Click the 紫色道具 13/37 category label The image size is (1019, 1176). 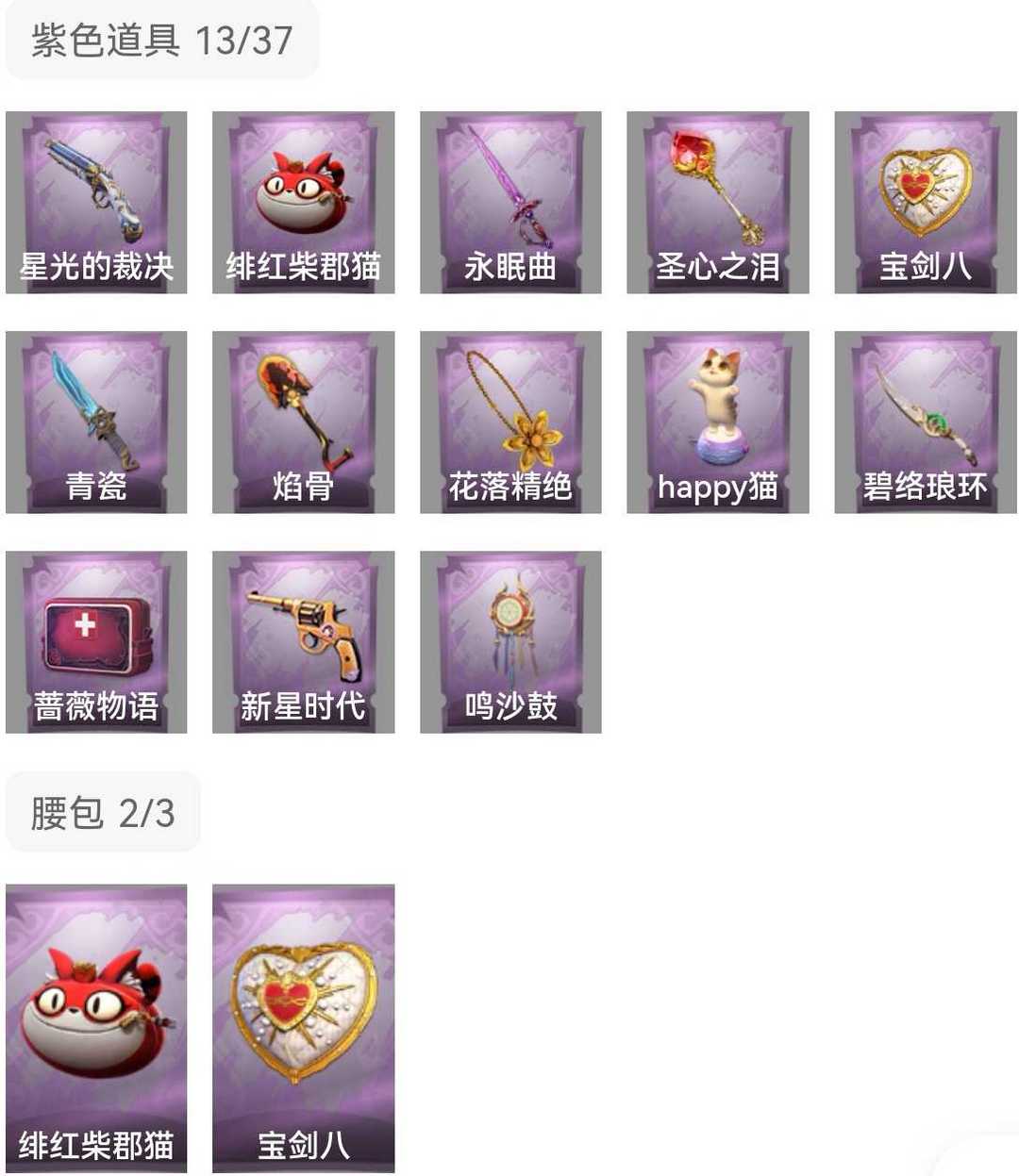(162, 40)
